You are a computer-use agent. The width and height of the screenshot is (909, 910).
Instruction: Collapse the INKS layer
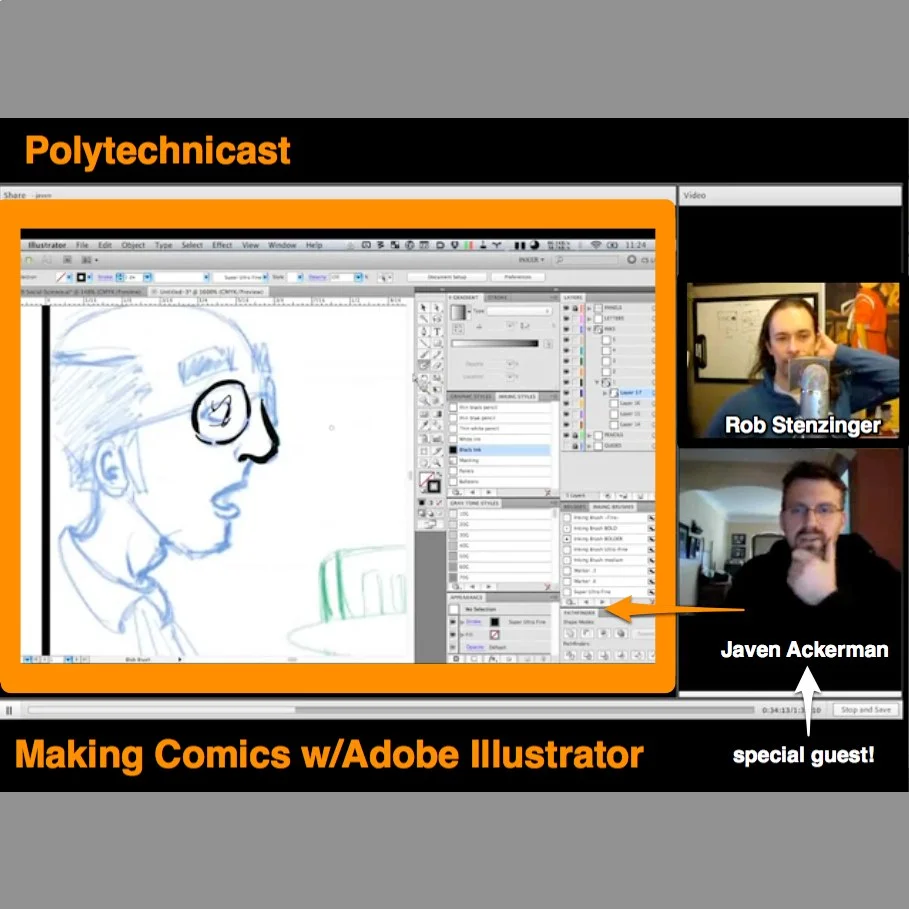pos(590,329)
